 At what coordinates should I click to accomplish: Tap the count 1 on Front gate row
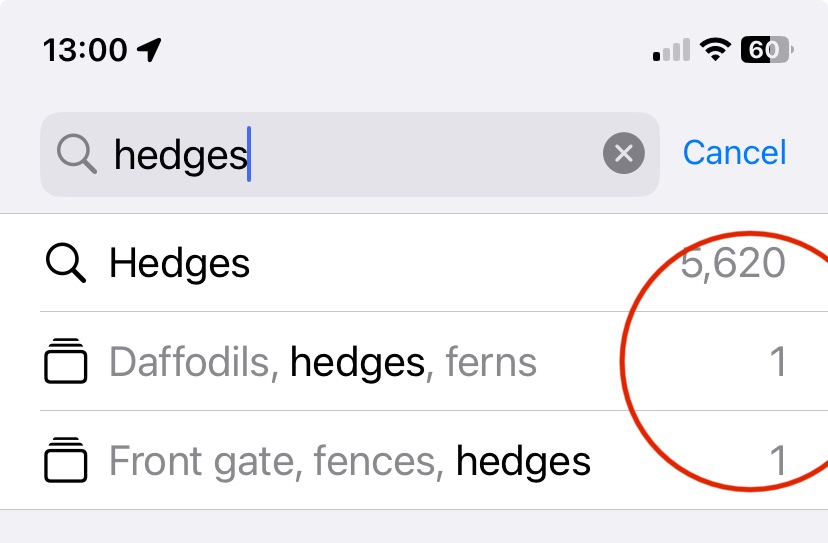point(777,461)
